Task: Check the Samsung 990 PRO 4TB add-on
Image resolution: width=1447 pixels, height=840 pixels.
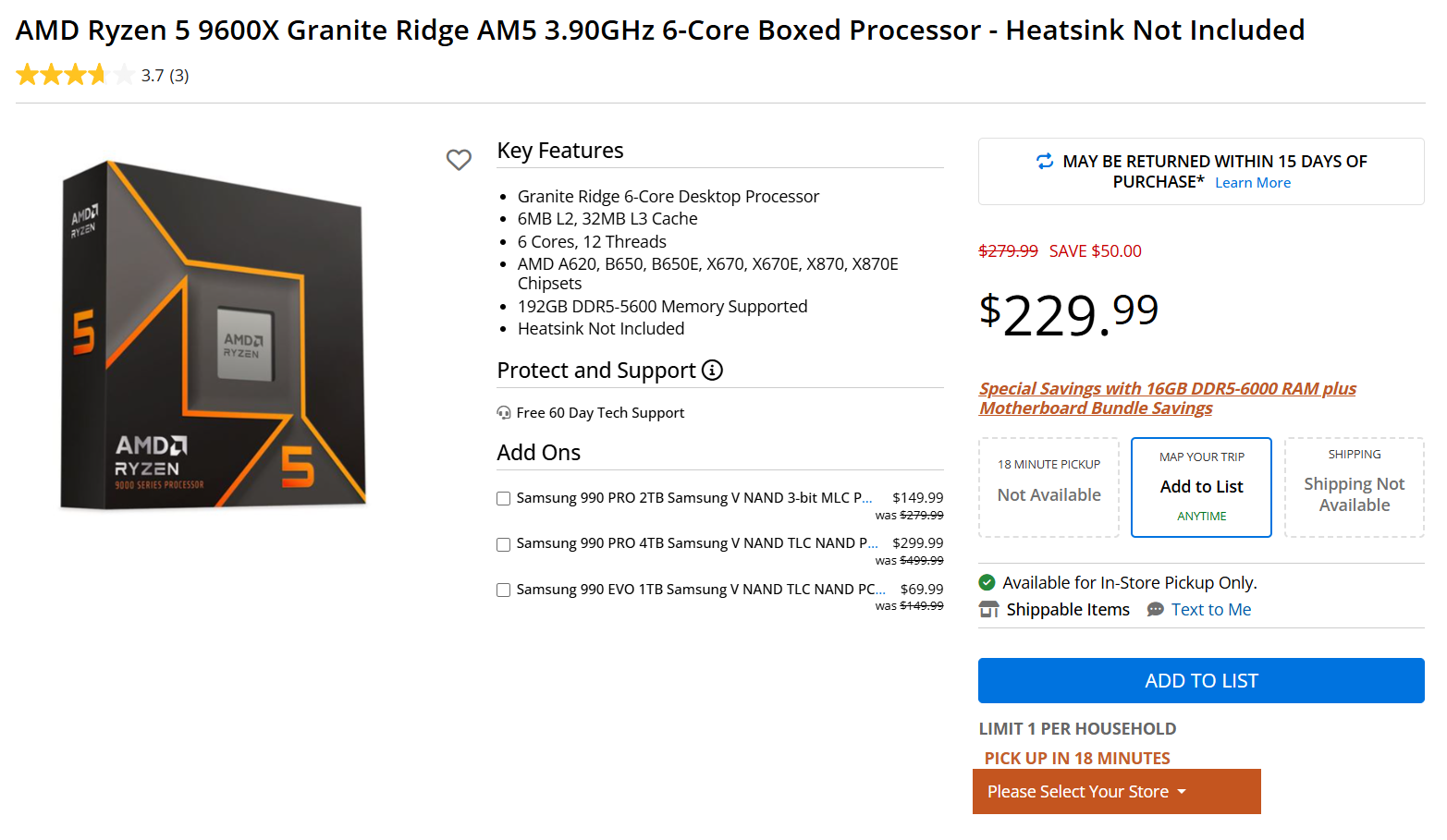Action: pyautogui.click(x=504, y=544)
